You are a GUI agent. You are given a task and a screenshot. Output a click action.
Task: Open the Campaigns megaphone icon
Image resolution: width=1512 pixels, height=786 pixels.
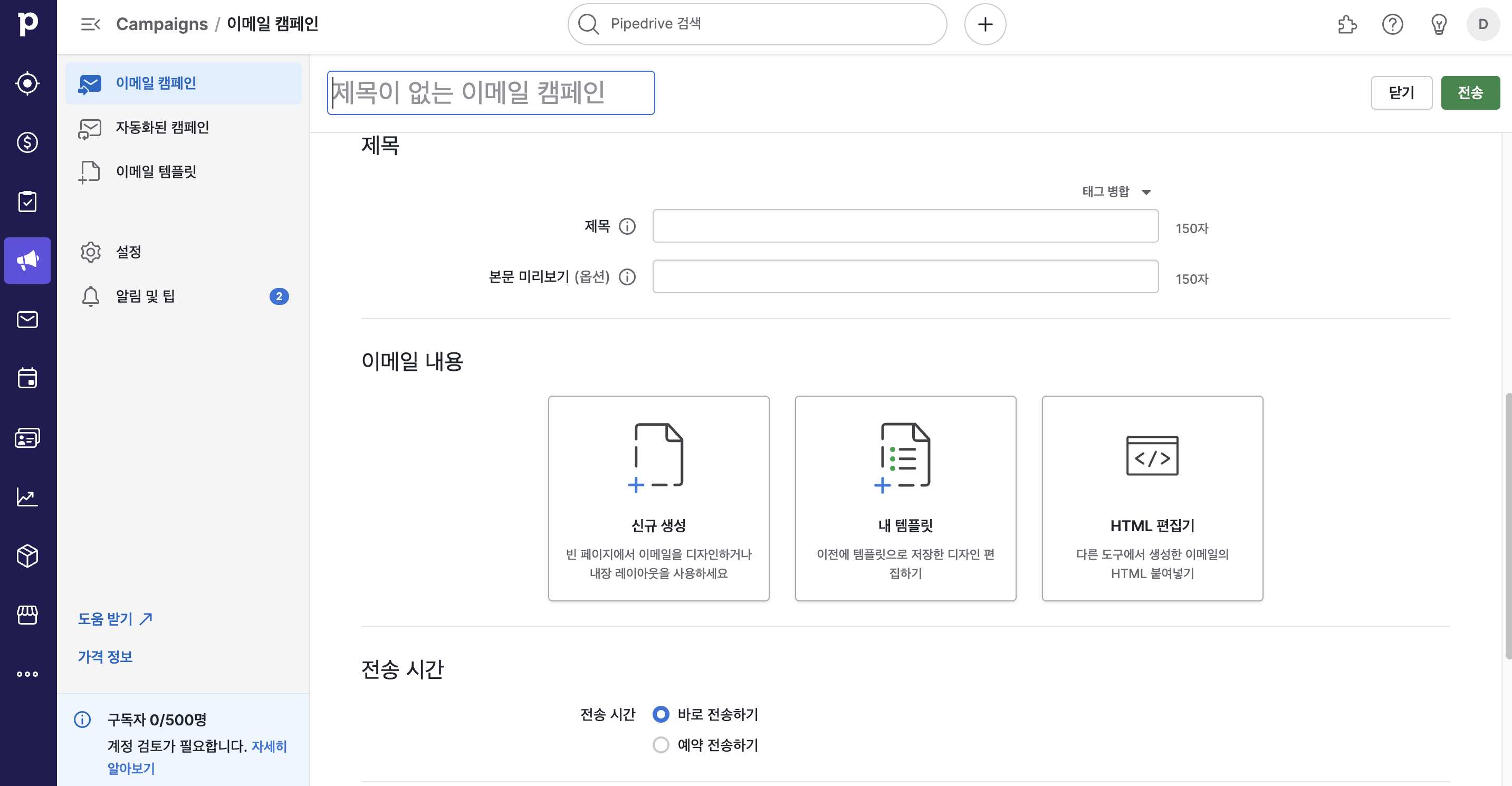click(27, 260)
